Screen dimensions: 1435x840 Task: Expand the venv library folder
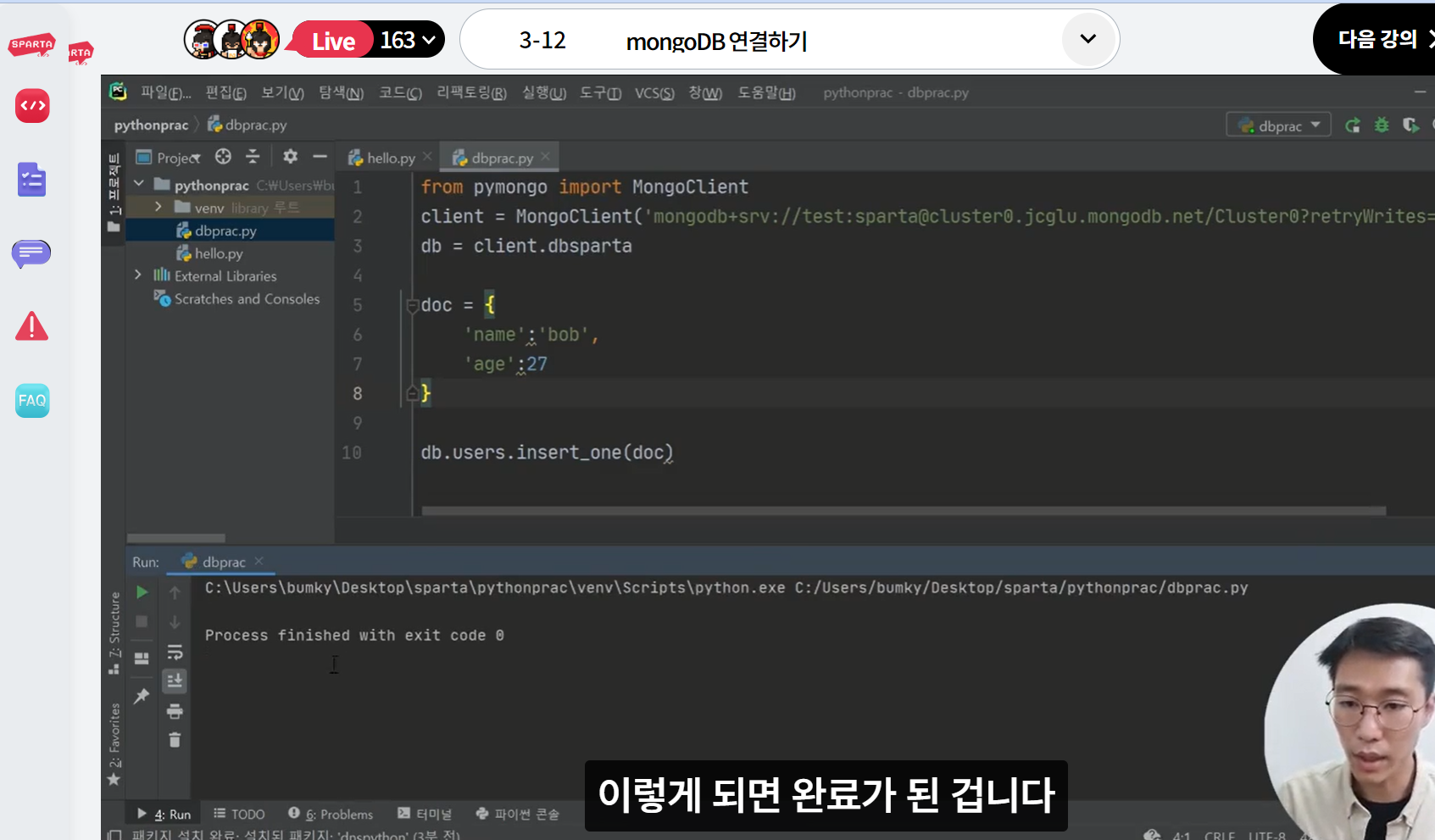pos(159,207)
